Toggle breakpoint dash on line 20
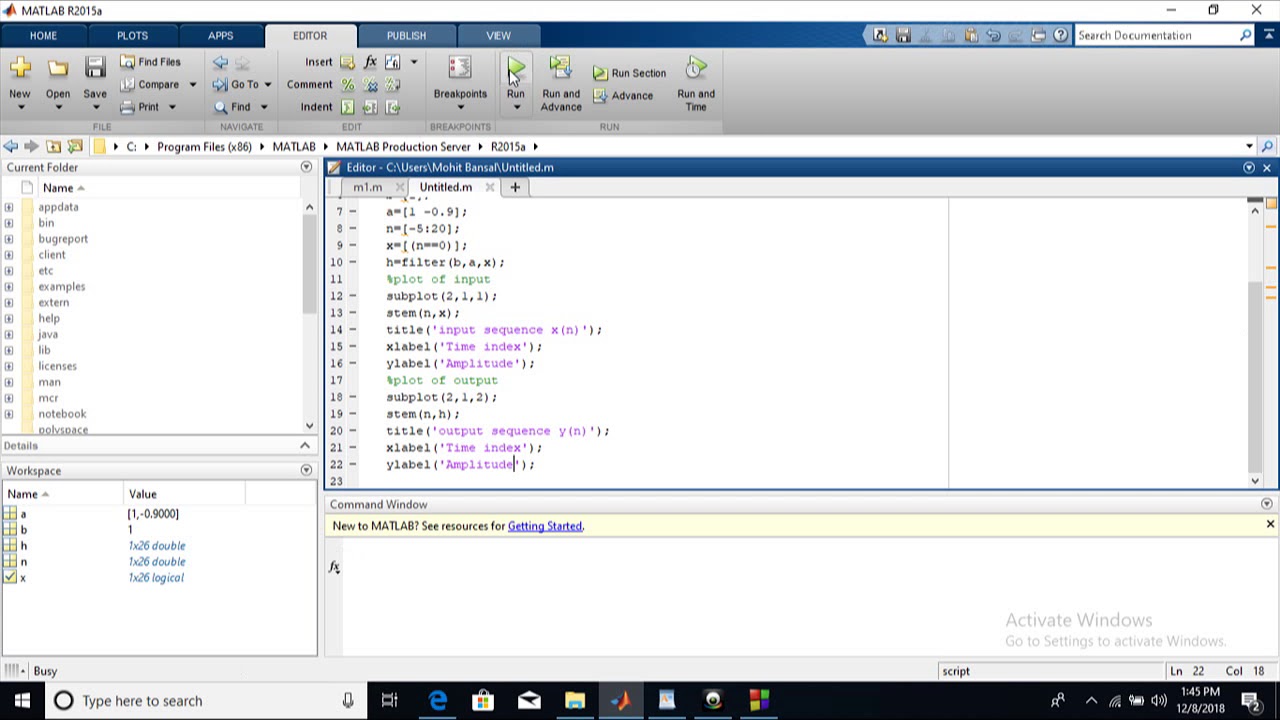Image resolution: width=1280 pixels, height=720 pixels. coord(352,431)
